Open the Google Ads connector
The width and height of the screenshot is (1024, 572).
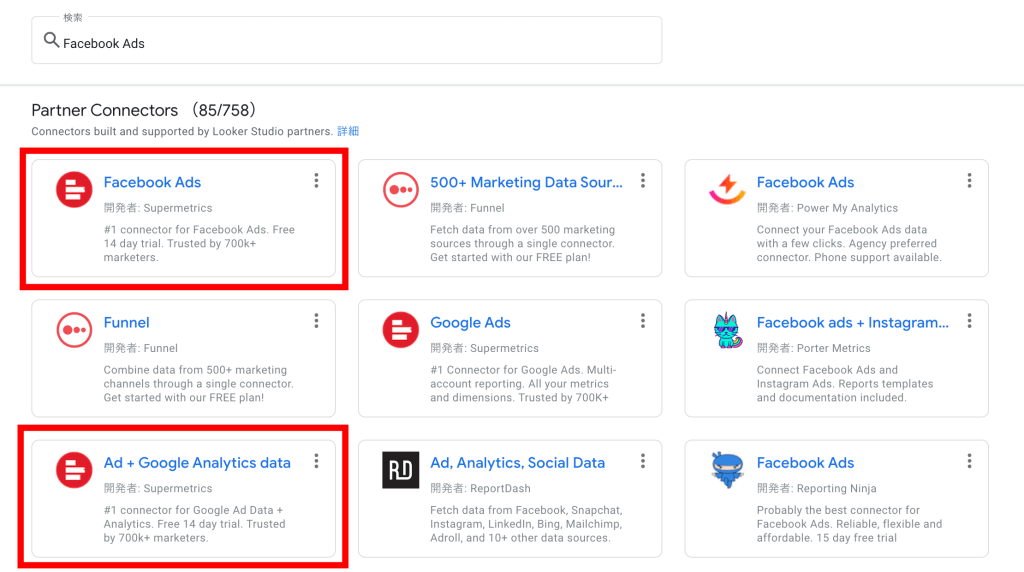(470, 323)
